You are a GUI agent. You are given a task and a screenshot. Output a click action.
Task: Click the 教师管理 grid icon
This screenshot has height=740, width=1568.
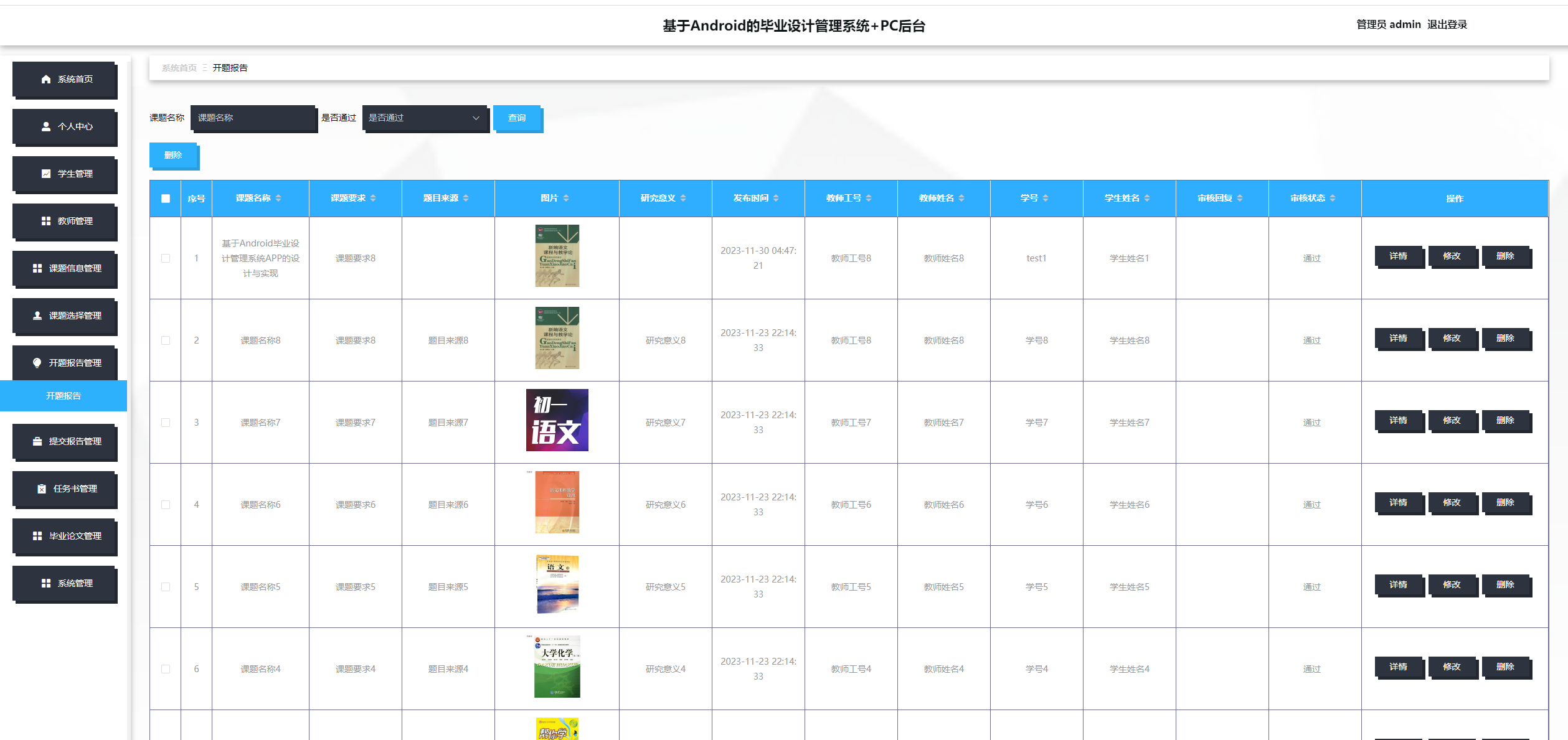(x=45, y=222)
